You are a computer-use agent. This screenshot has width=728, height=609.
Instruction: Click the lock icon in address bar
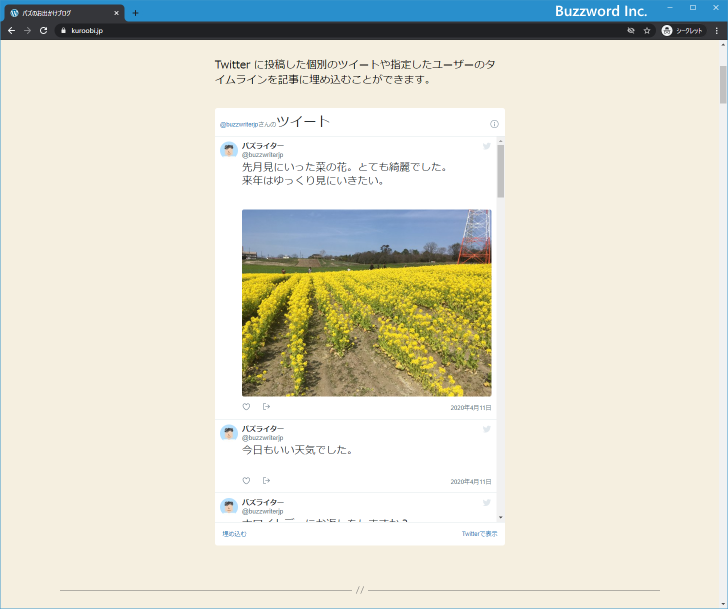coord(64,31)
